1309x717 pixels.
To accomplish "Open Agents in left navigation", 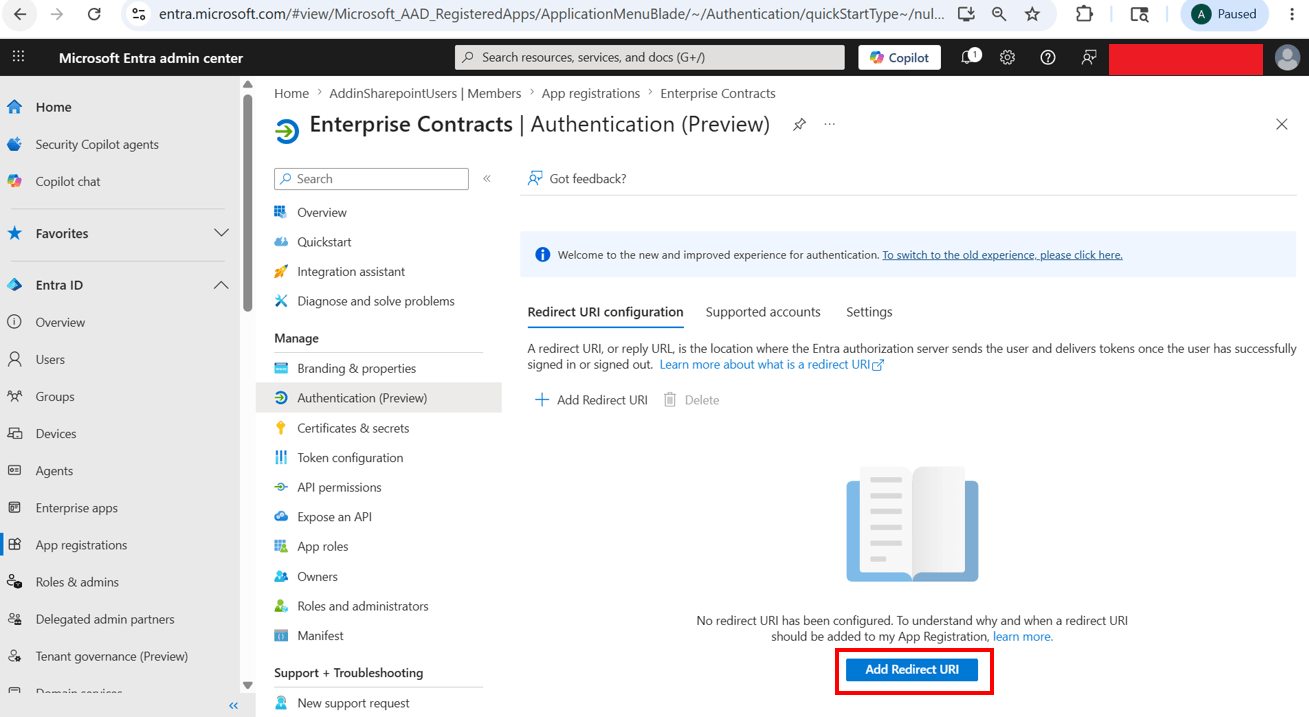I will click(54, 470).
